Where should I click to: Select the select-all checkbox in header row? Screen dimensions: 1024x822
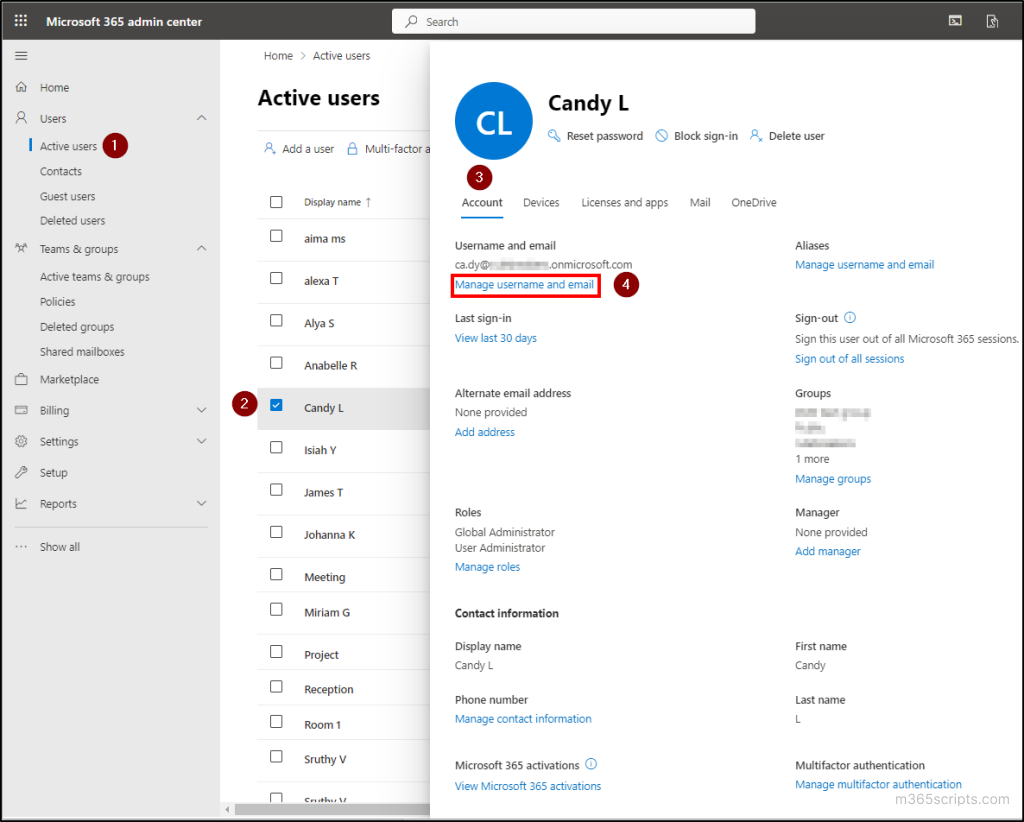tap(277, 200)
